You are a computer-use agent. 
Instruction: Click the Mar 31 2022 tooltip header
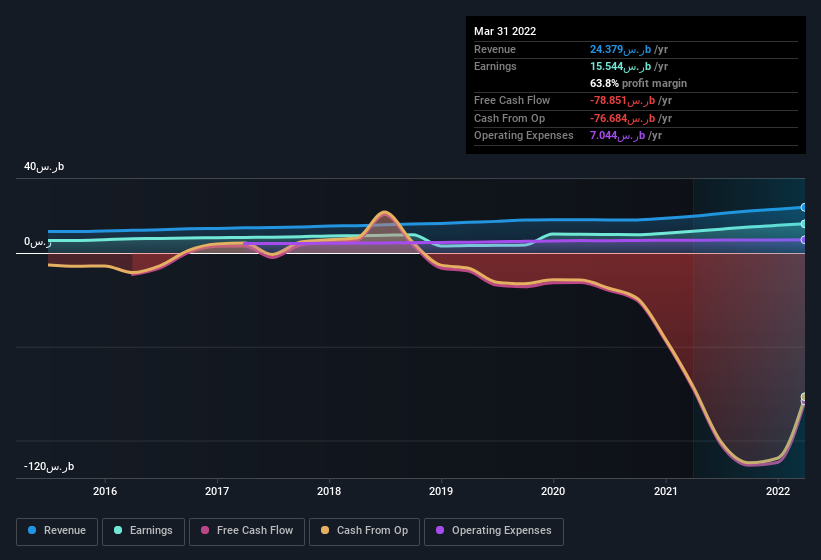click(x=505, y=31)
